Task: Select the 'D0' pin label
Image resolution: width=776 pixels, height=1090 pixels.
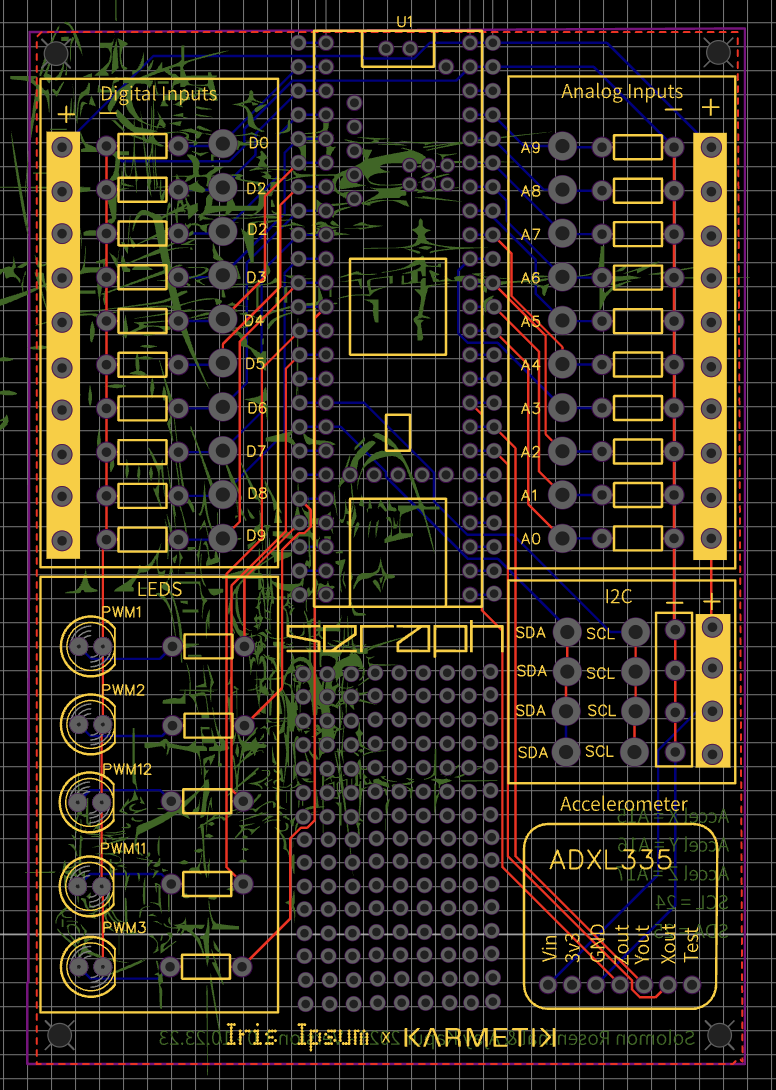Action: (x=258, y=143)
